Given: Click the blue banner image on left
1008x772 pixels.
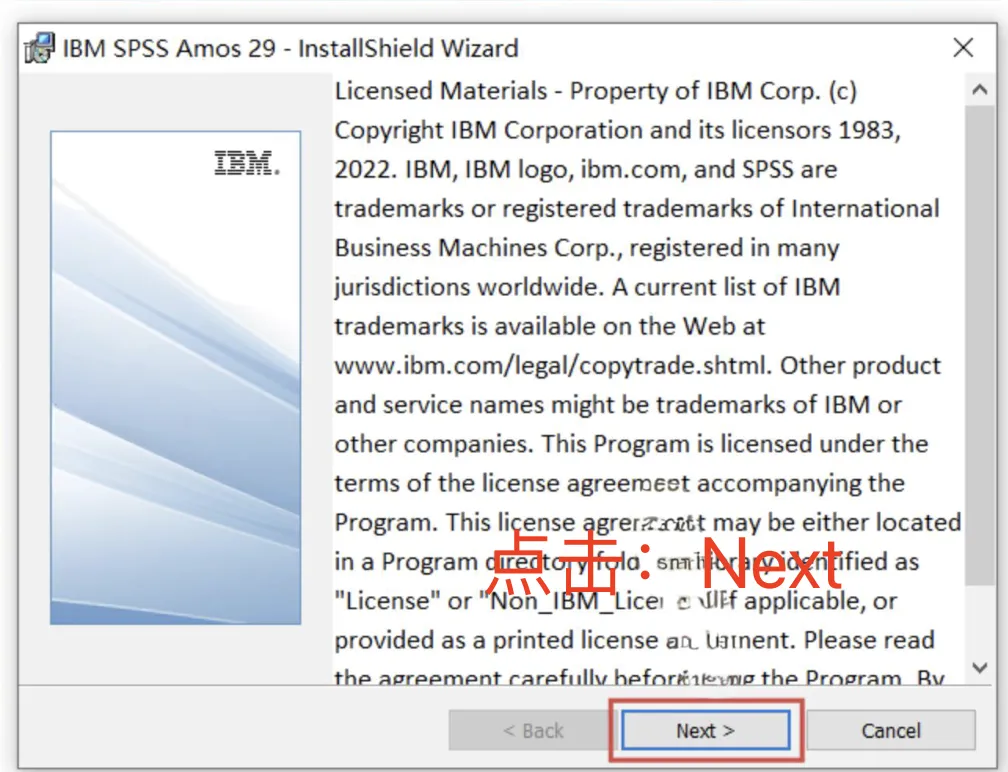Looking at the screenshot, I should coord(176,378).
